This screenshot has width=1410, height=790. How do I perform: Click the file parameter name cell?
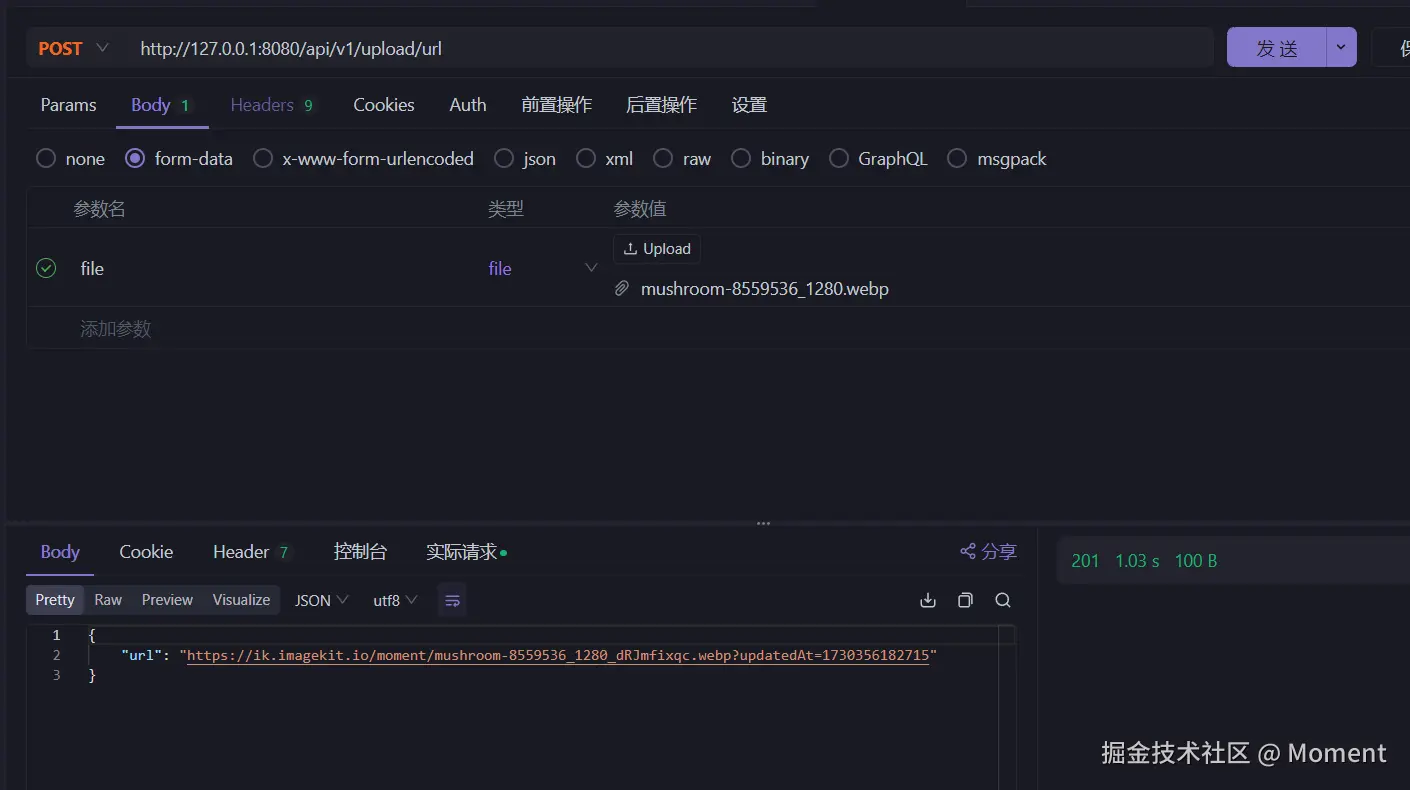click(x=92, y=268)
